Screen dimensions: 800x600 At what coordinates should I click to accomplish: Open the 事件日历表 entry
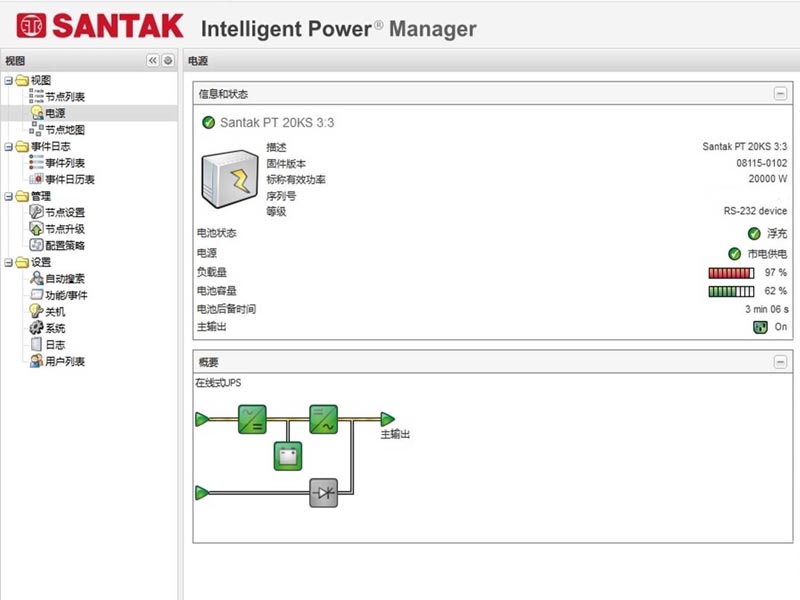[70, 179]
